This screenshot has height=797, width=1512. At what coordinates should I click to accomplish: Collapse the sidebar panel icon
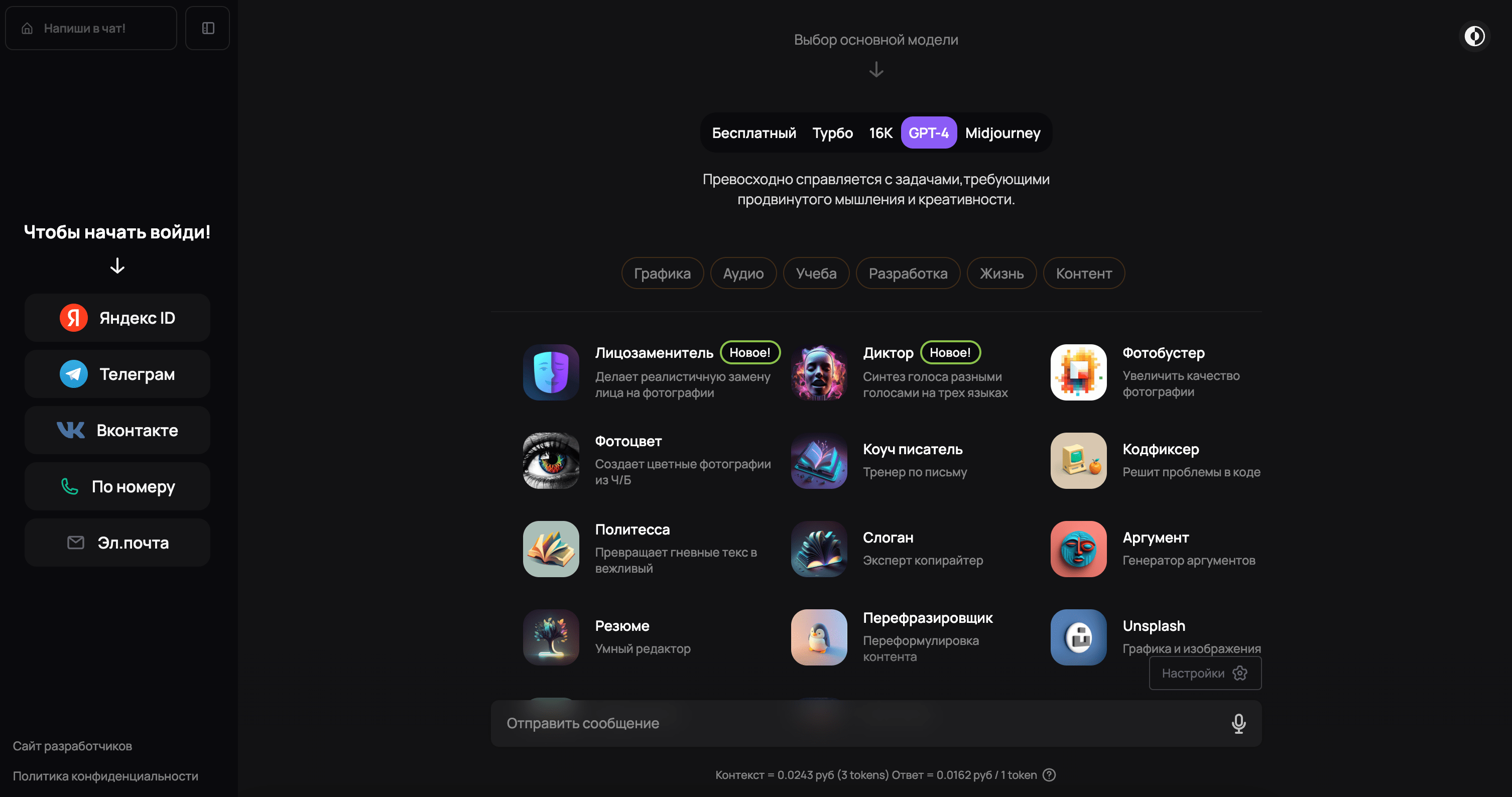click(208, 28)
